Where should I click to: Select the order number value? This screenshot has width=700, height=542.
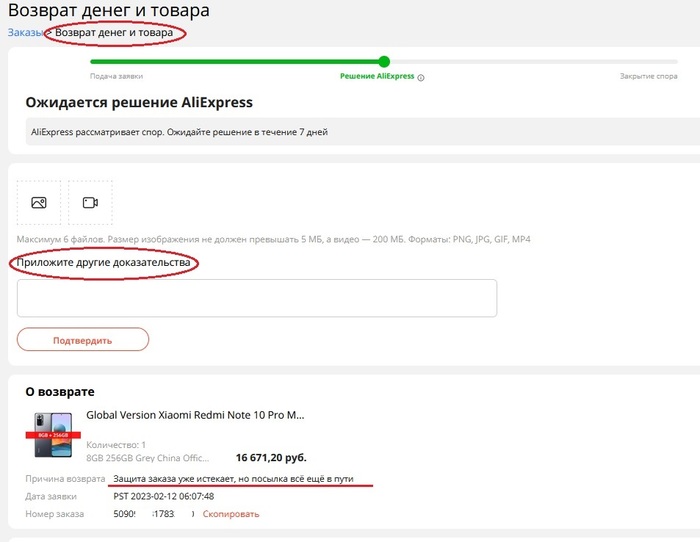(x=154, y=514)
